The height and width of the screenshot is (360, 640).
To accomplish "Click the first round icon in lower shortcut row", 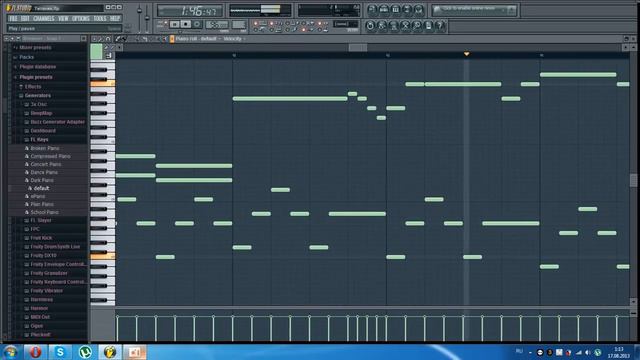I will (370, 26).
